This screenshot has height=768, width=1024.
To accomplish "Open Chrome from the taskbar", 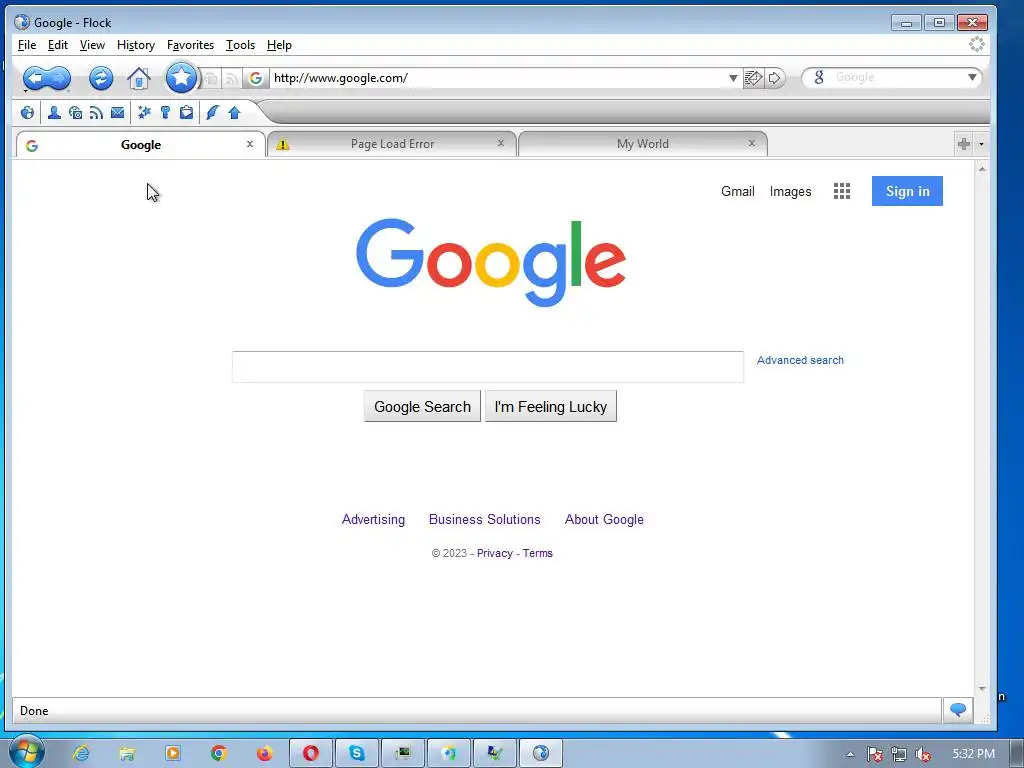I will tap(219, 753).
